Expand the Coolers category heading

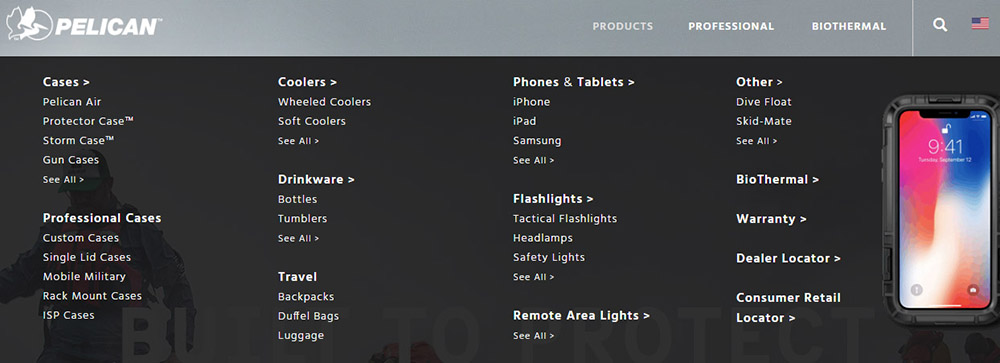307,82
